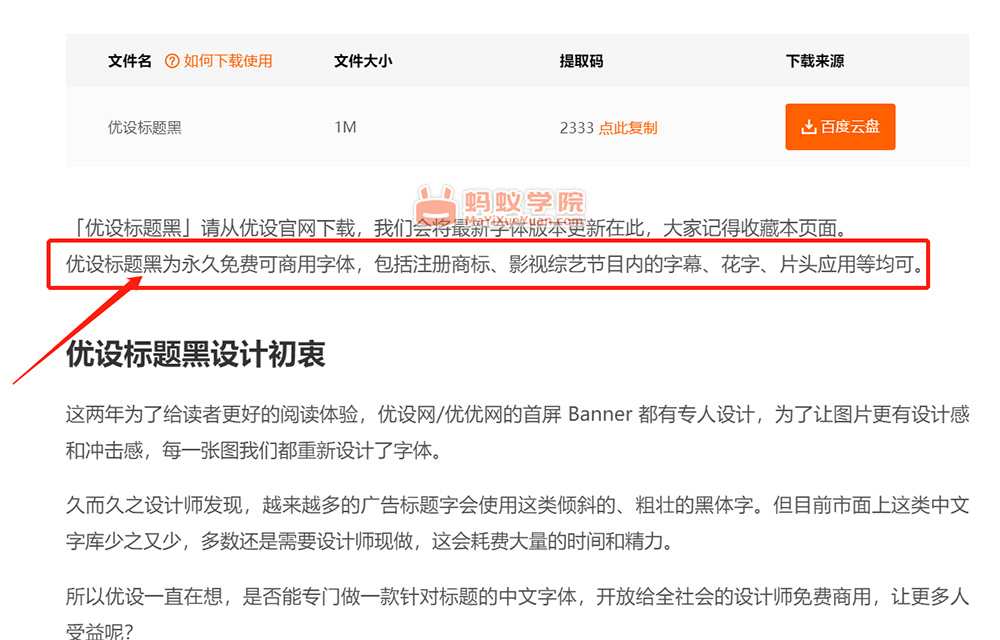Screen dimensions: 1000x640
Task: Click the 文件大小 column header
Action: [x=363, y=61]
